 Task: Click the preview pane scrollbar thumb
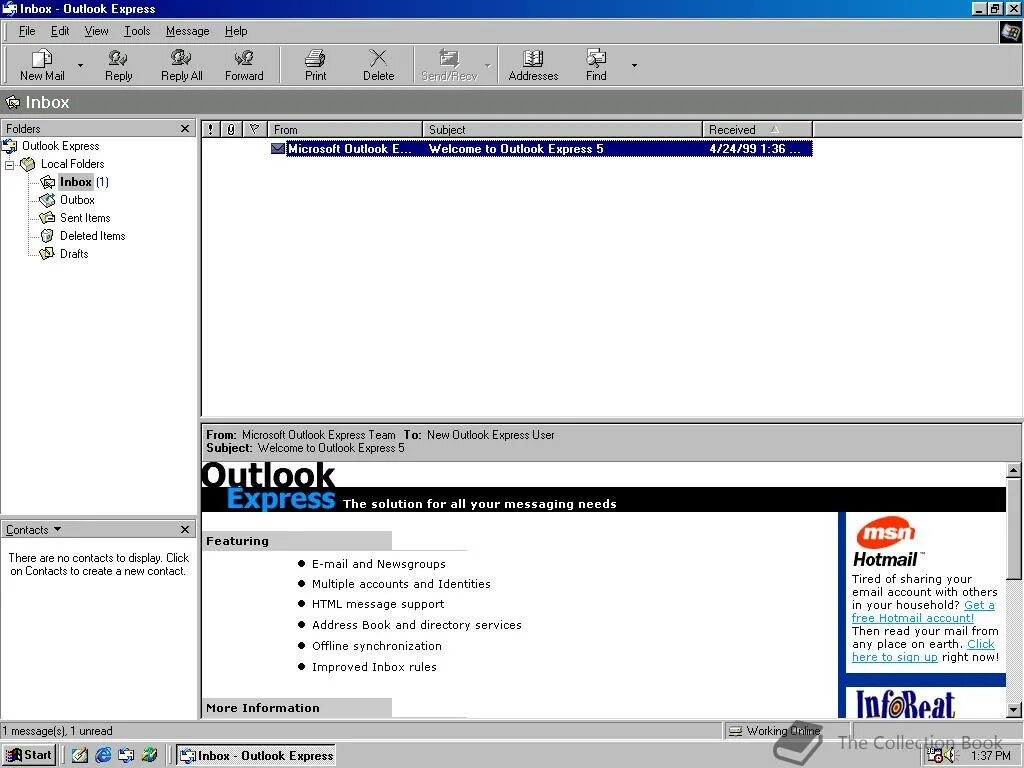pos(1014,528)
